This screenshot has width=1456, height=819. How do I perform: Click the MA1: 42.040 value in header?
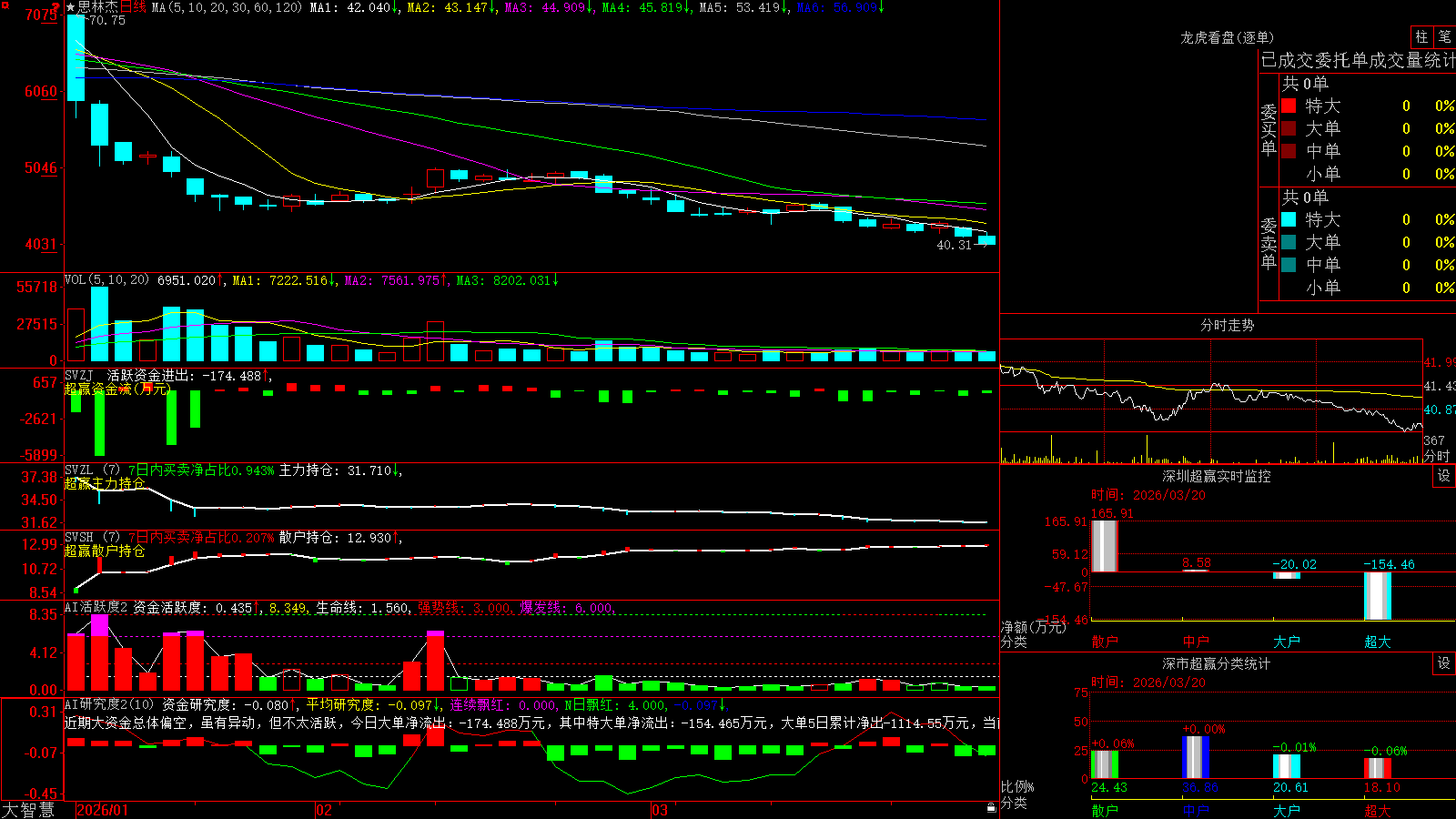[354, 7]
